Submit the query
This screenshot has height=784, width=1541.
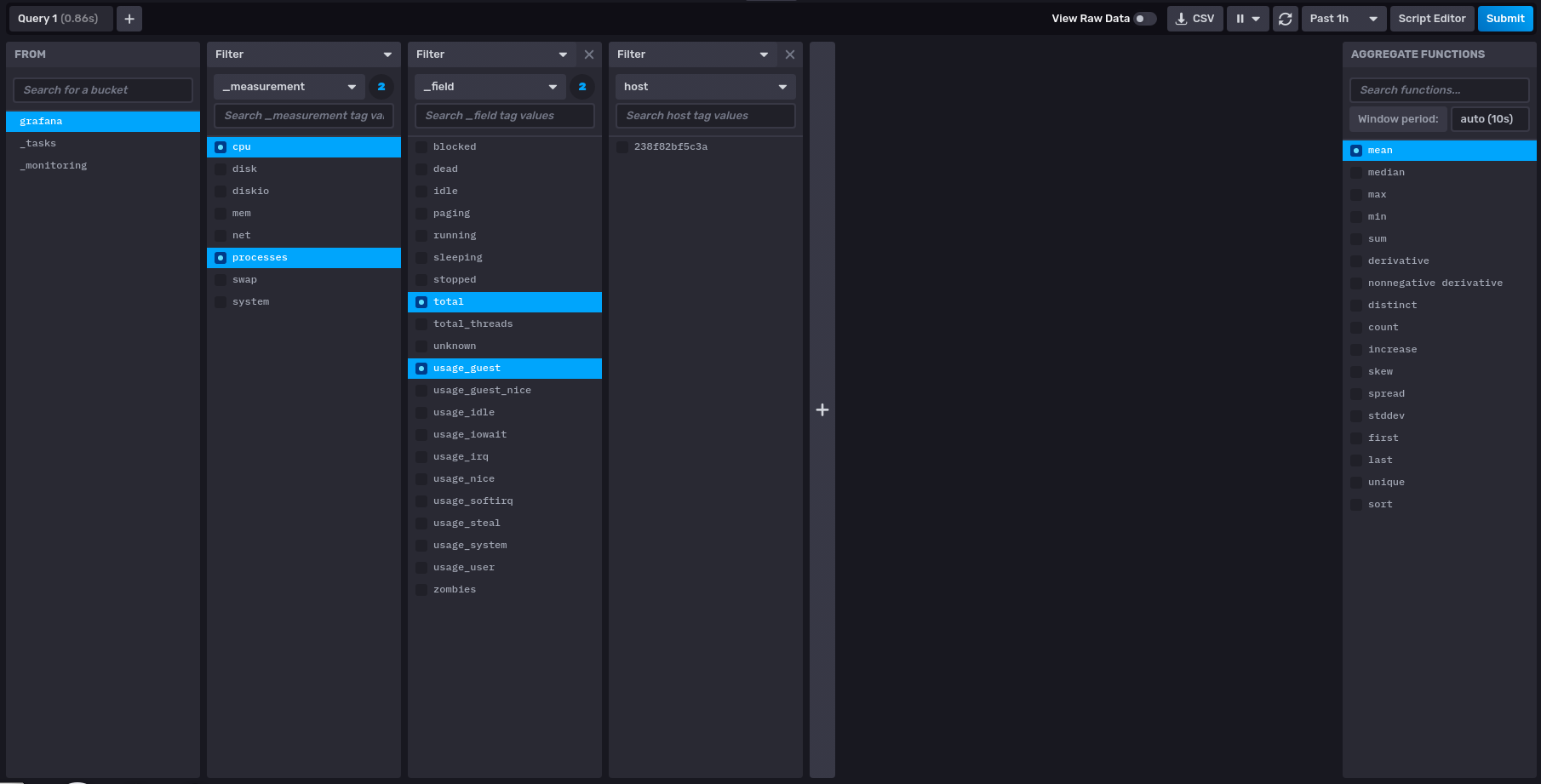(1505, 19)
